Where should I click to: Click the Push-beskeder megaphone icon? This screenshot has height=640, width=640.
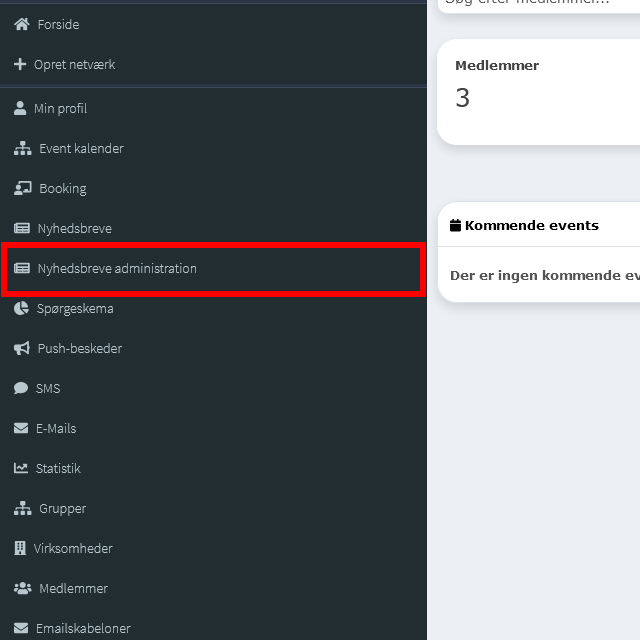tap(21, 348)
